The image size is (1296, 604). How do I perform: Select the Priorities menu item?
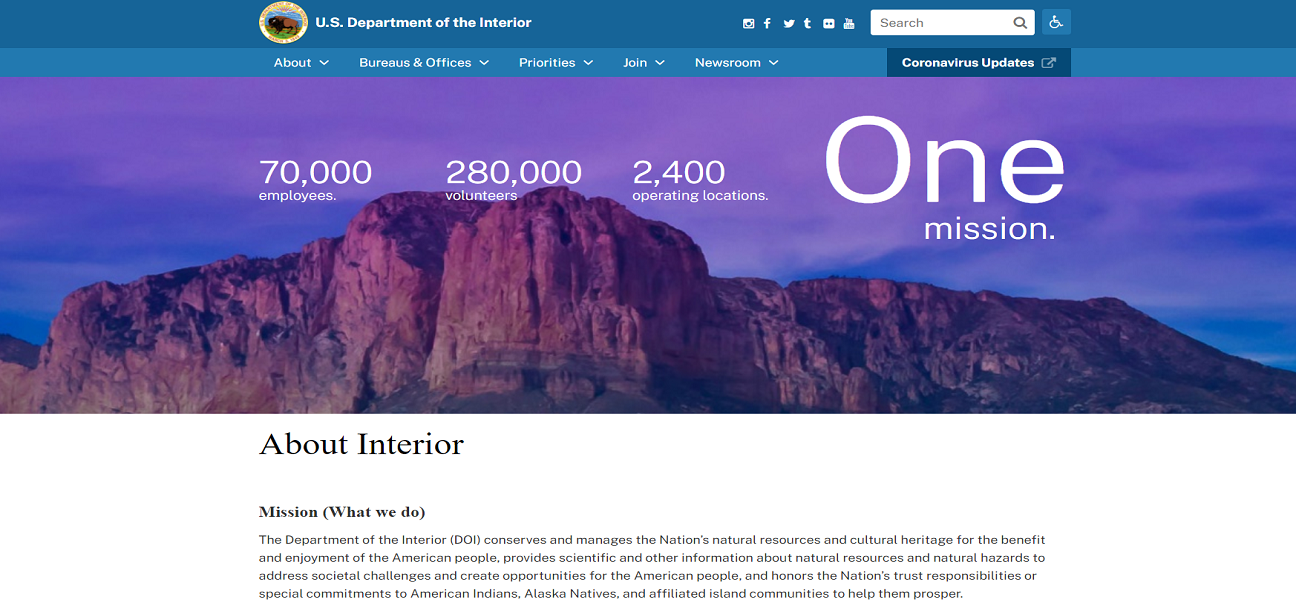point(547,62)
